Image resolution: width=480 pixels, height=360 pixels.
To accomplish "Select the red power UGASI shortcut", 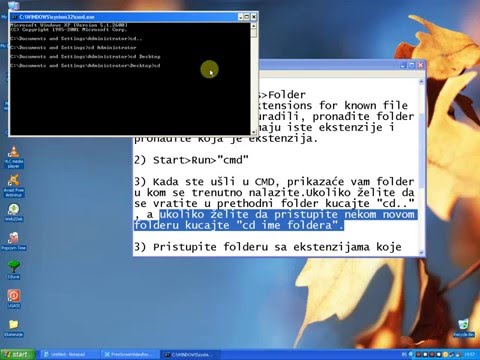I will [14, 299].
